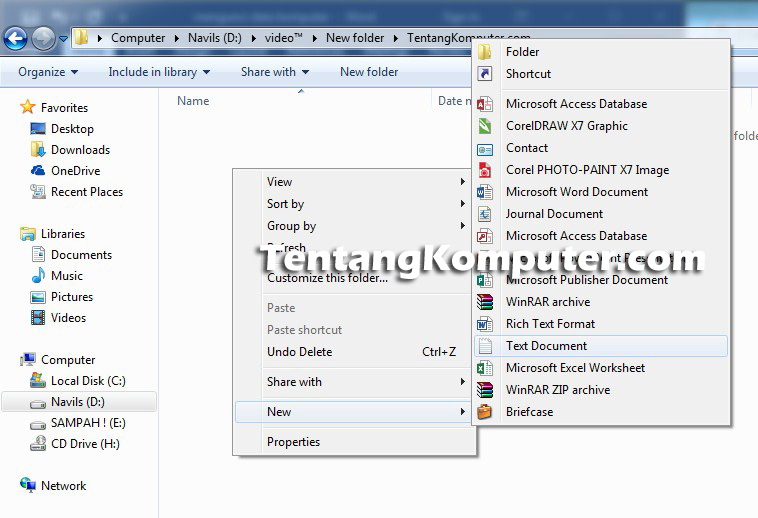Click New folder toolbar button
Viewport: 758px width, 518px height.
tap(369, 72)
